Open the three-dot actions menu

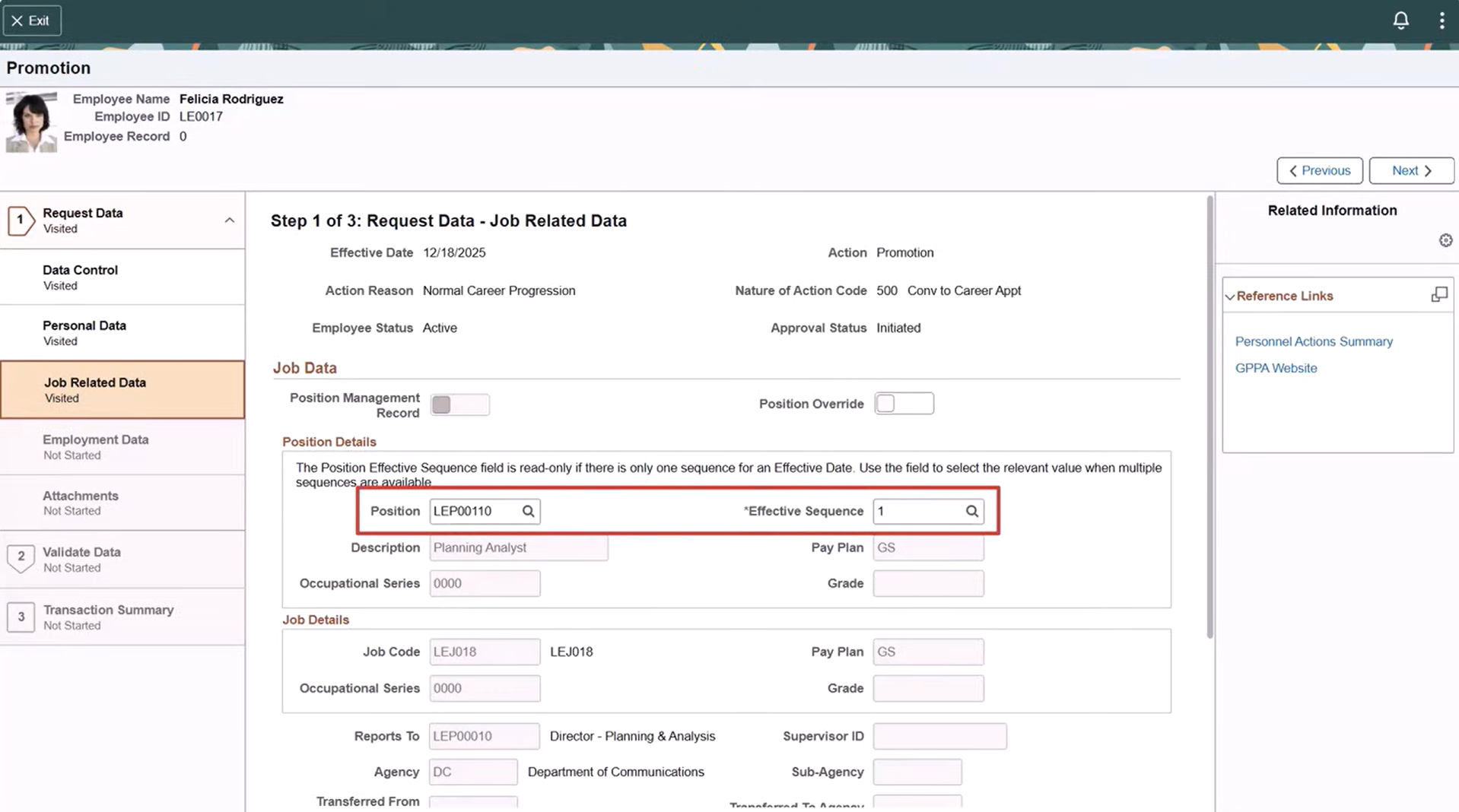pos(1442,21)
